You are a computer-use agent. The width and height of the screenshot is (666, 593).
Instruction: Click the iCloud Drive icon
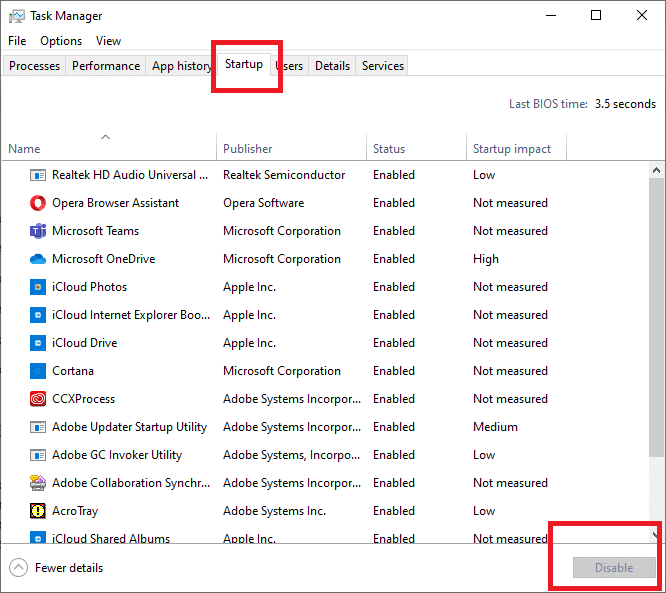pos(38,343)
